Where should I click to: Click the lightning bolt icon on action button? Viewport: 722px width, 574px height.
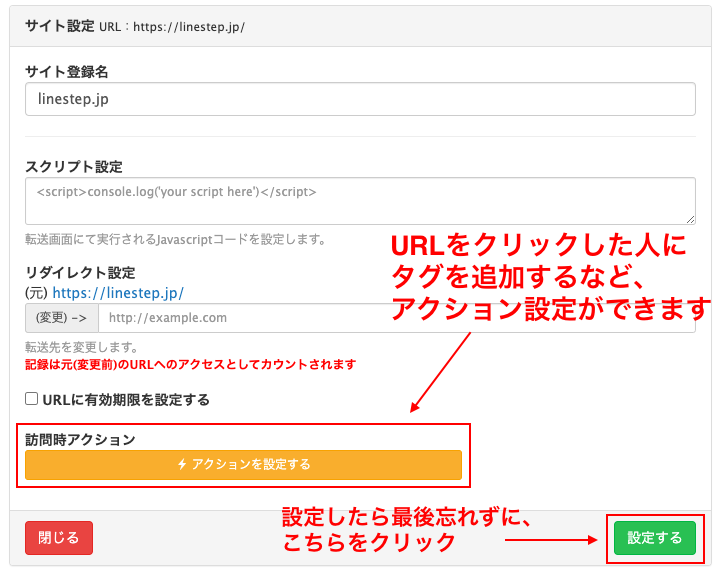coord(182,464)
